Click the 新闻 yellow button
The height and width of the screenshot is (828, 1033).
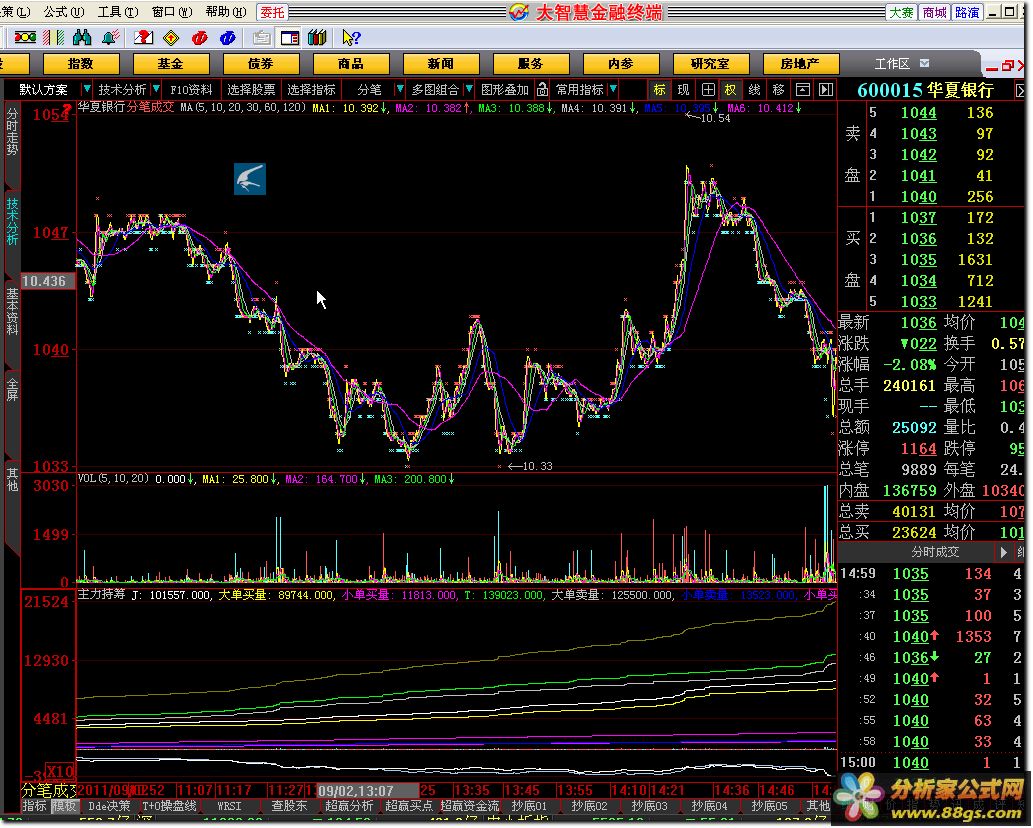(x=441, y=64)
